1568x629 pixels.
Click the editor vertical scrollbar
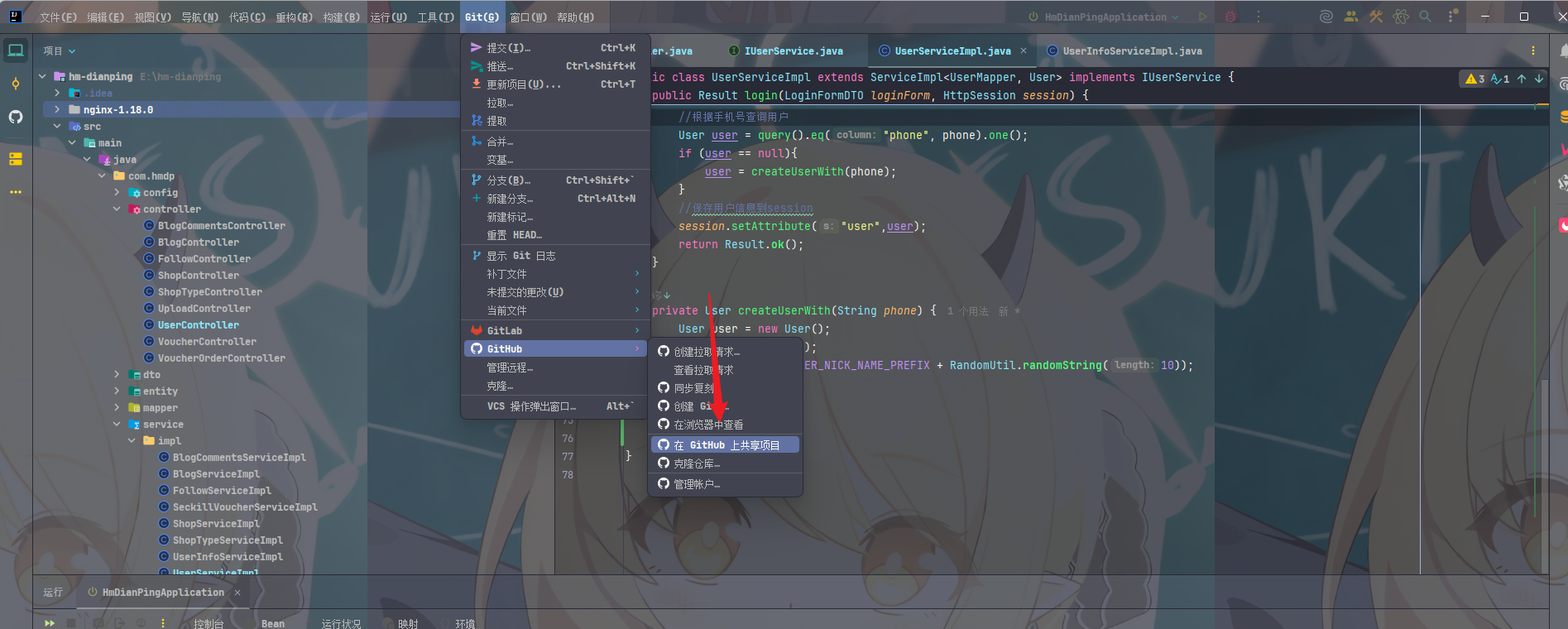pyautogui.click(x=1544, y=472)
